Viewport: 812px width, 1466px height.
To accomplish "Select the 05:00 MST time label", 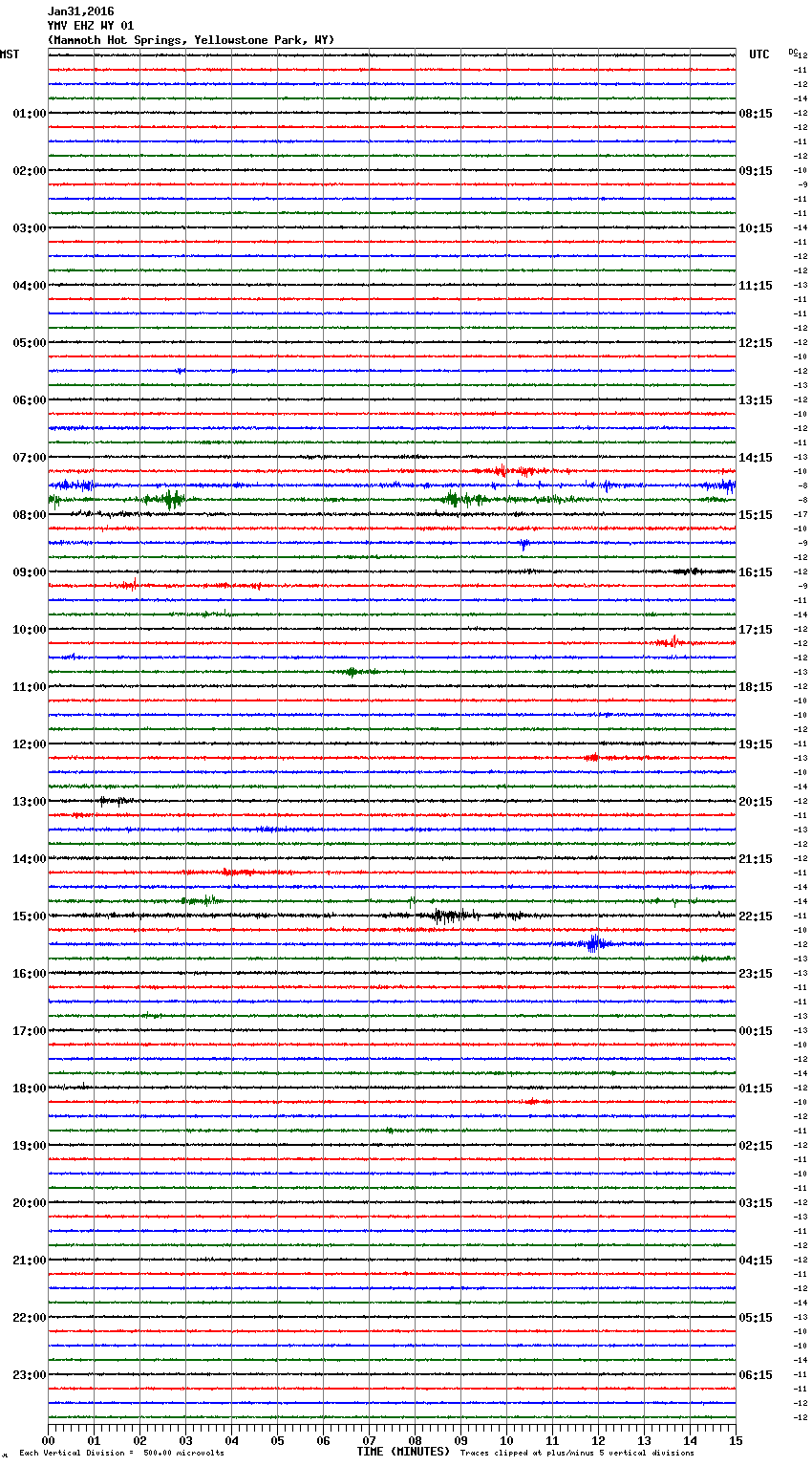I will [29, 343].
